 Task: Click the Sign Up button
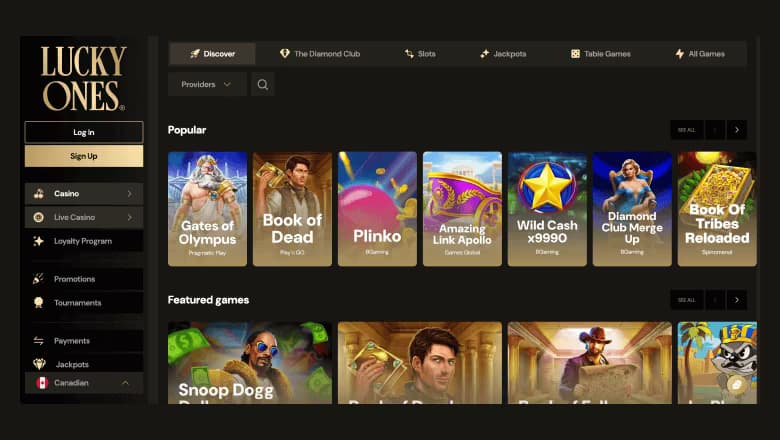click(x=84, y=156)
